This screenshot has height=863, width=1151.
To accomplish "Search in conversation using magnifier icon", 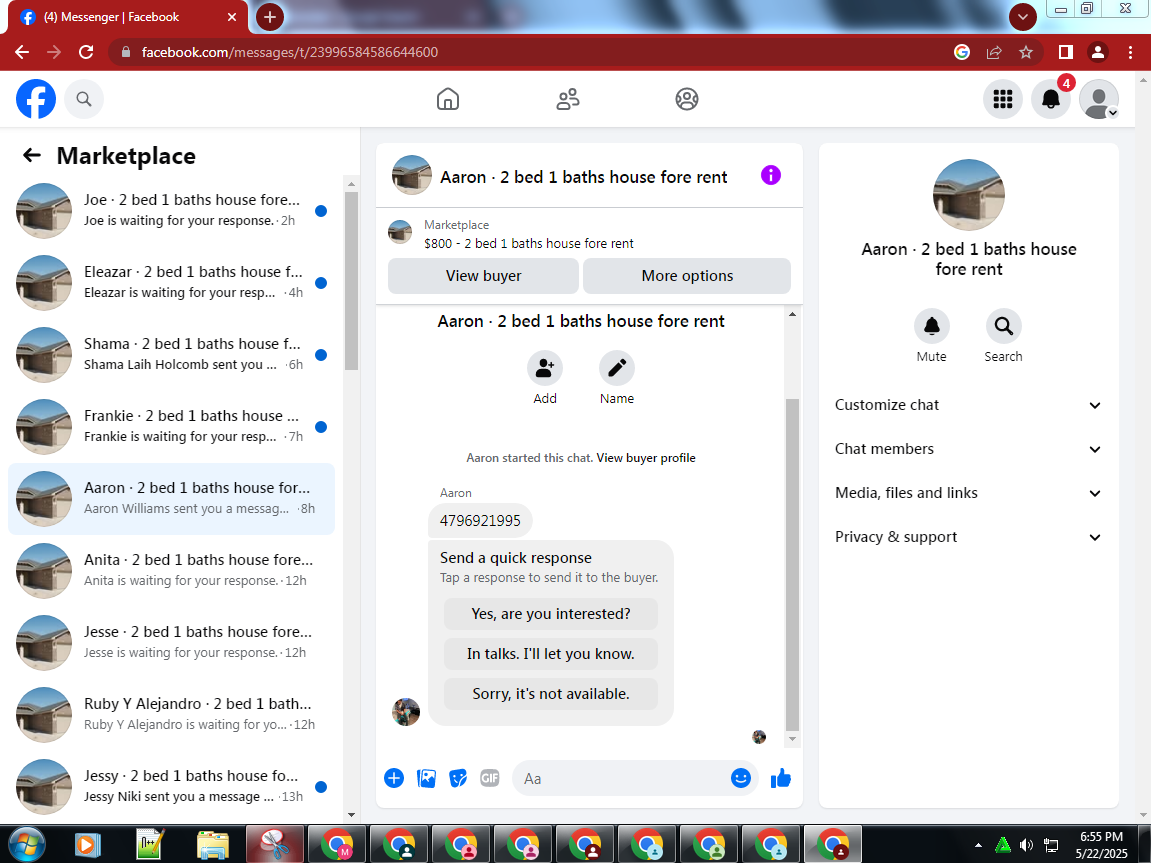I will (1003, 326).
